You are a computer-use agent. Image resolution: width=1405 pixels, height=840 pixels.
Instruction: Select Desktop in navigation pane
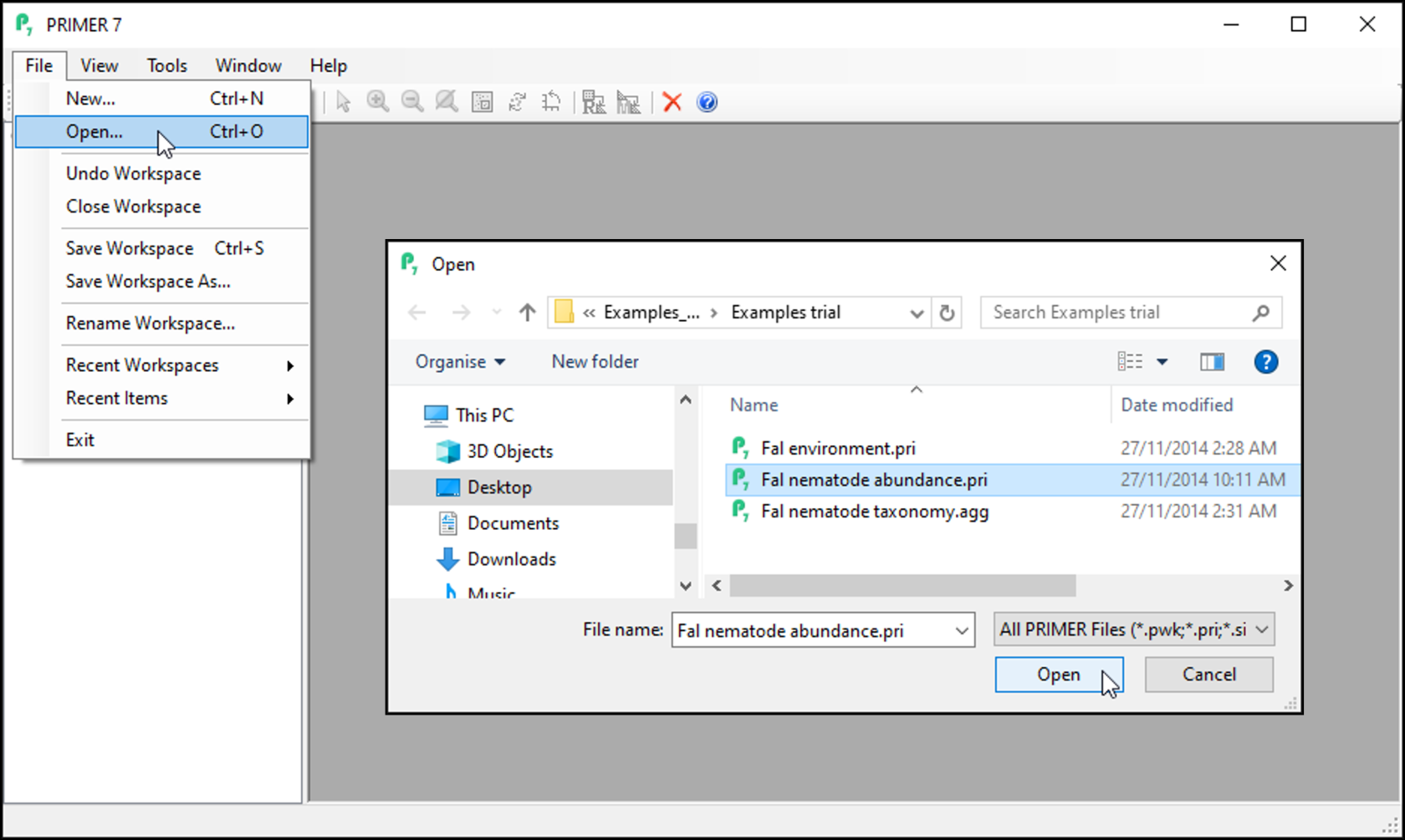coord(531,487)
